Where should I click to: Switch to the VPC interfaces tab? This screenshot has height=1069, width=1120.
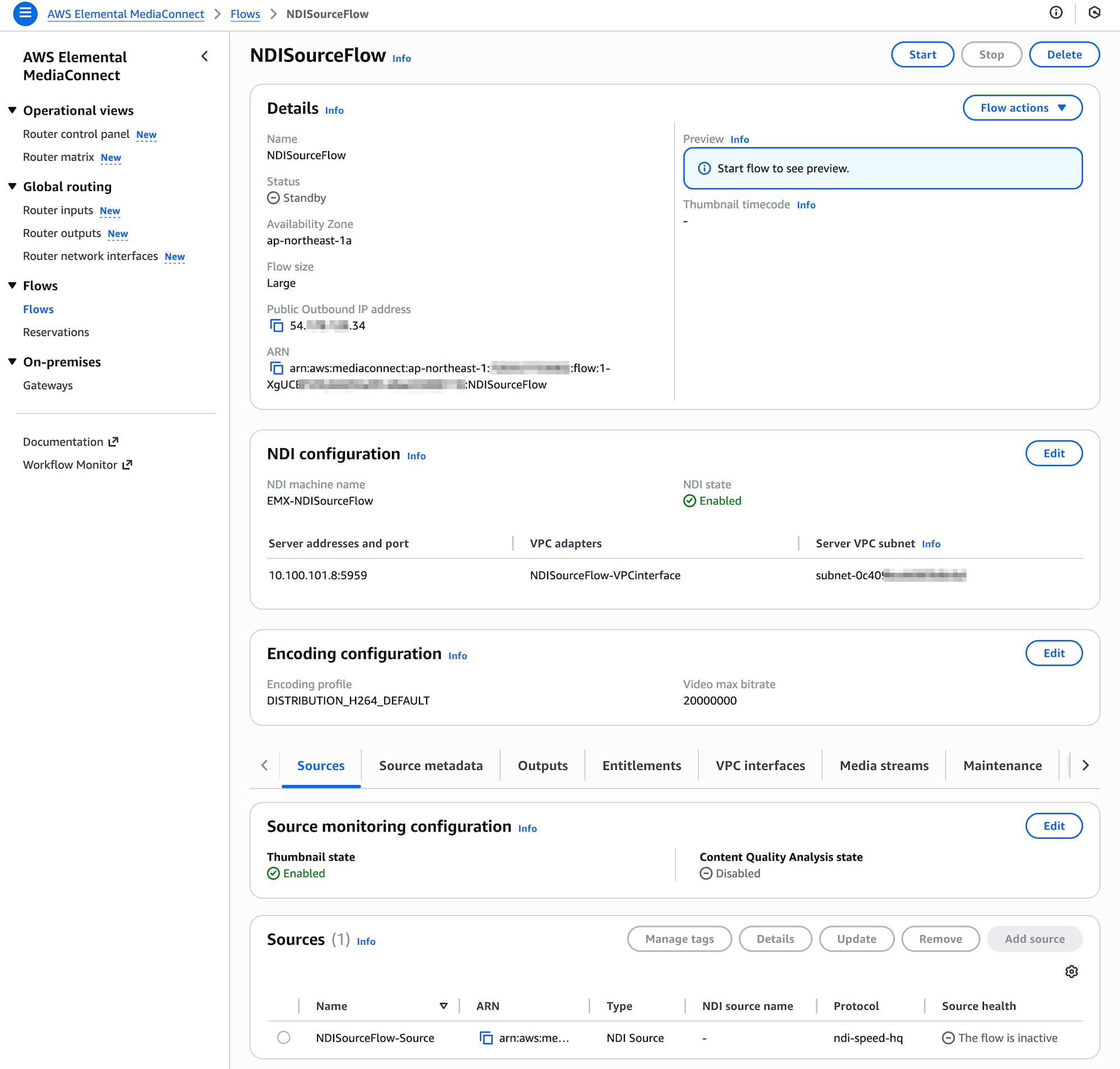tap(760, 765)
